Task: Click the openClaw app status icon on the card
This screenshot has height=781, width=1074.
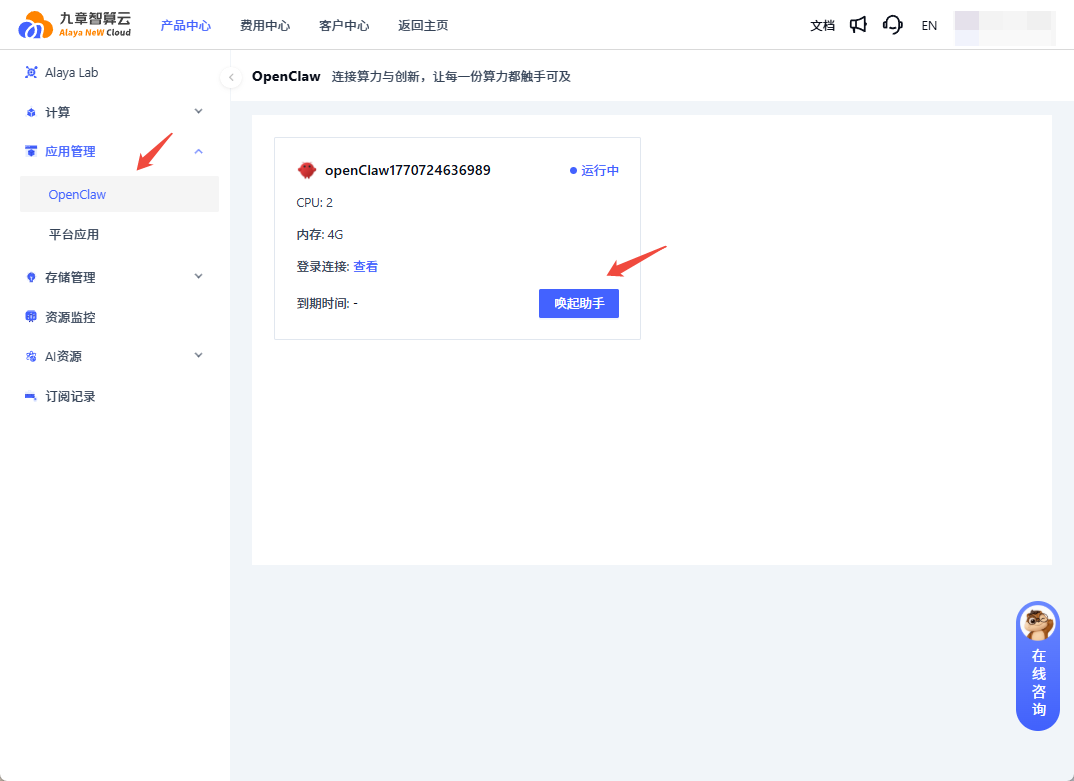Action: click(307, 170)
